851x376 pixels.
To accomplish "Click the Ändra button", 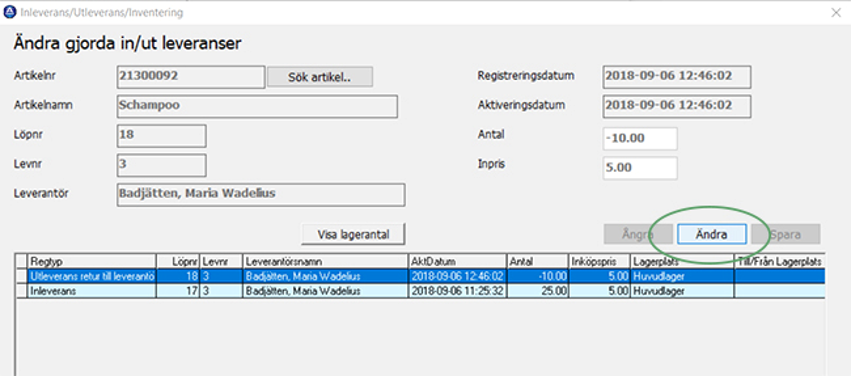I will point(712,234).
